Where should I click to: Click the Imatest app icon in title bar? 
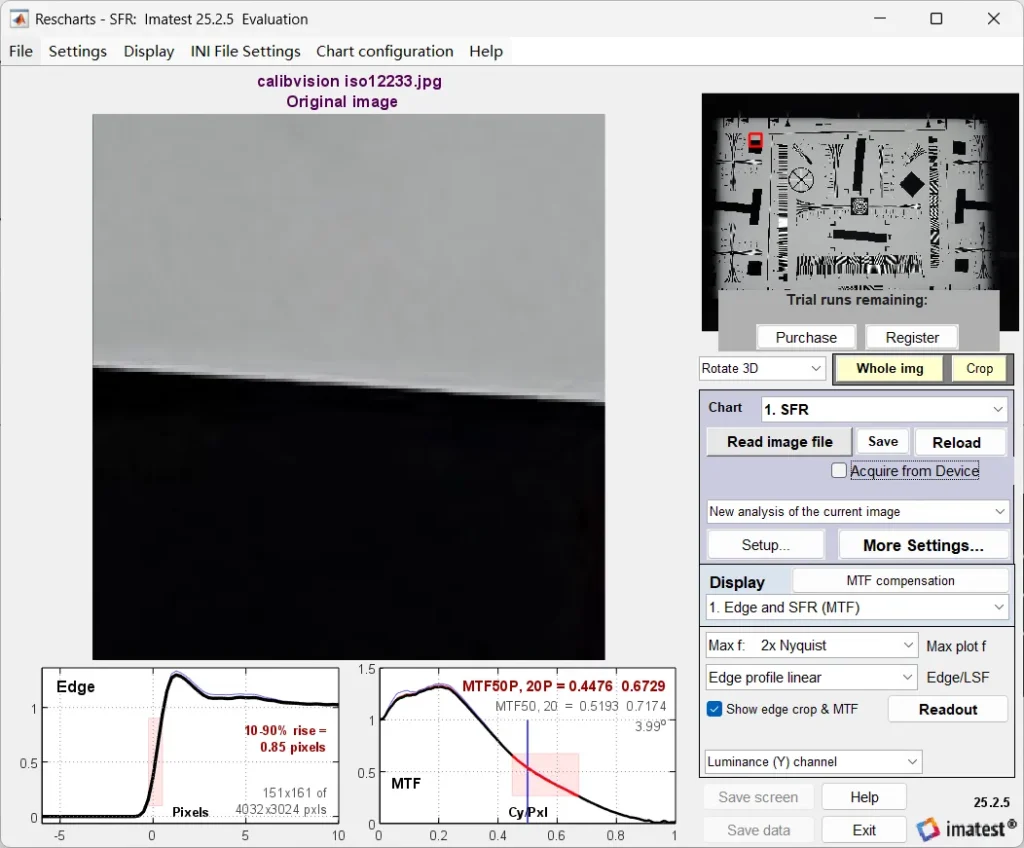click(19, 19)
